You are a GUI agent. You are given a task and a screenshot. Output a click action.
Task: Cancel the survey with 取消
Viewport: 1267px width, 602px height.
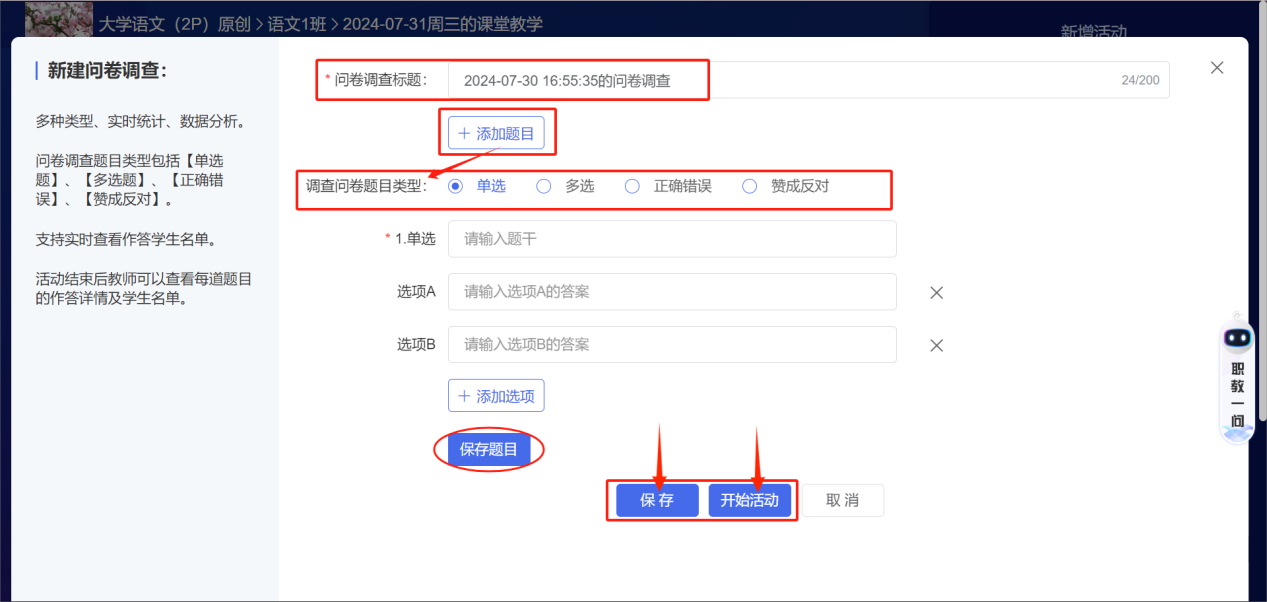[x=843, y=500]
